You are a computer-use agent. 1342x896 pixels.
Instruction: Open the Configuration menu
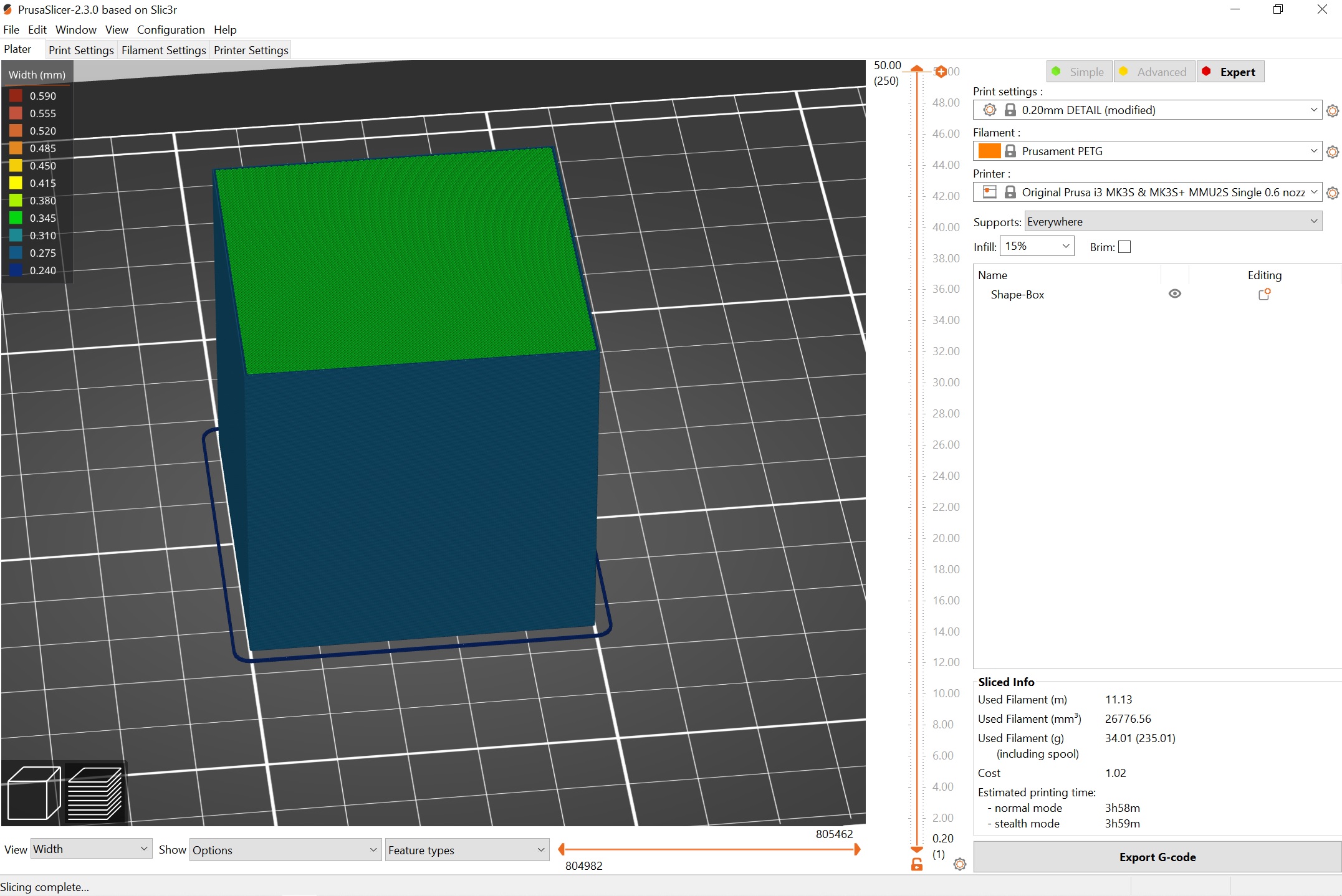tap(171, 29)
